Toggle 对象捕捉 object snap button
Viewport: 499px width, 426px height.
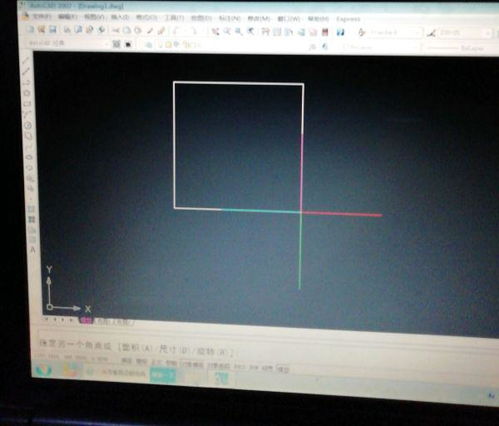(x=192, y=364)
